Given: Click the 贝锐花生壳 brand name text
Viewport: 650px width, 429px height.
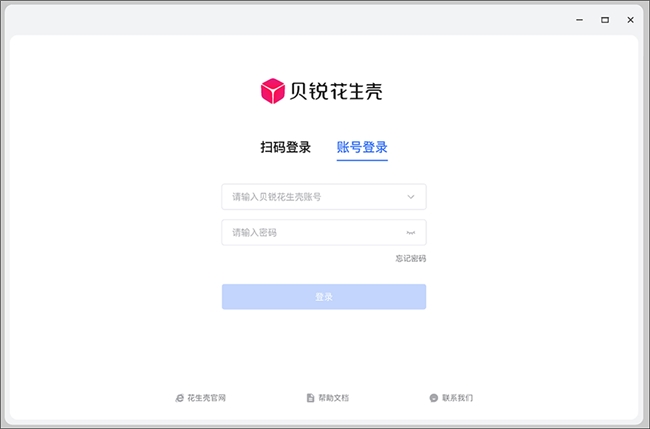Looking at the screenshot, I should pos(336,92).
